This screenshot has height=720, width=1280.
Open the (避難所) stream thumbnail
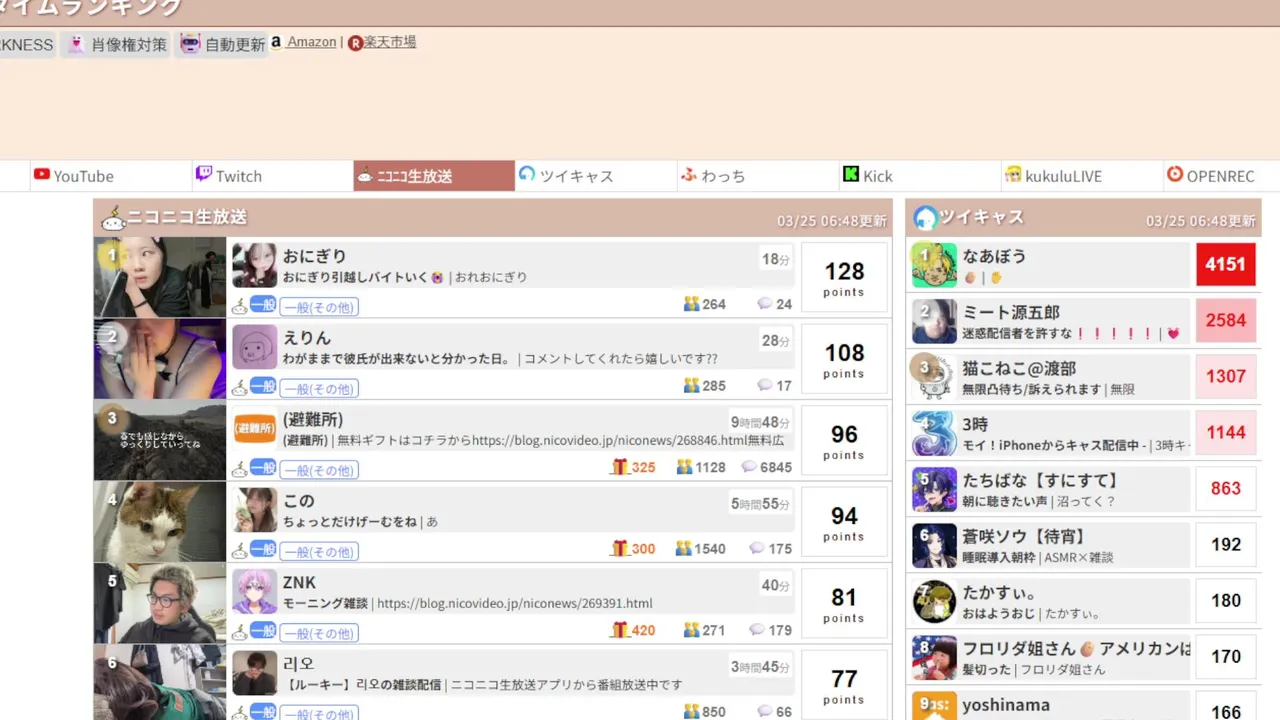[160, 441]
